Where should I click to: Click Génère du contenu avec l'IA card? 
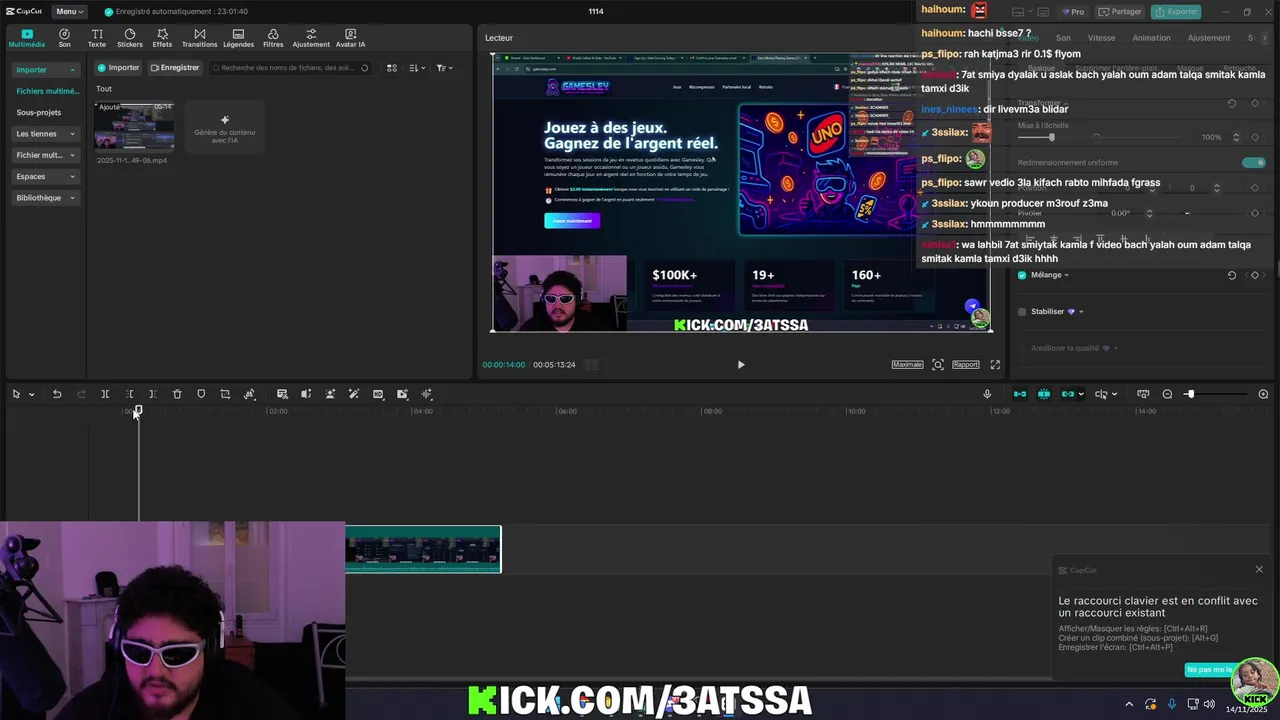click(x=225, y=126)
